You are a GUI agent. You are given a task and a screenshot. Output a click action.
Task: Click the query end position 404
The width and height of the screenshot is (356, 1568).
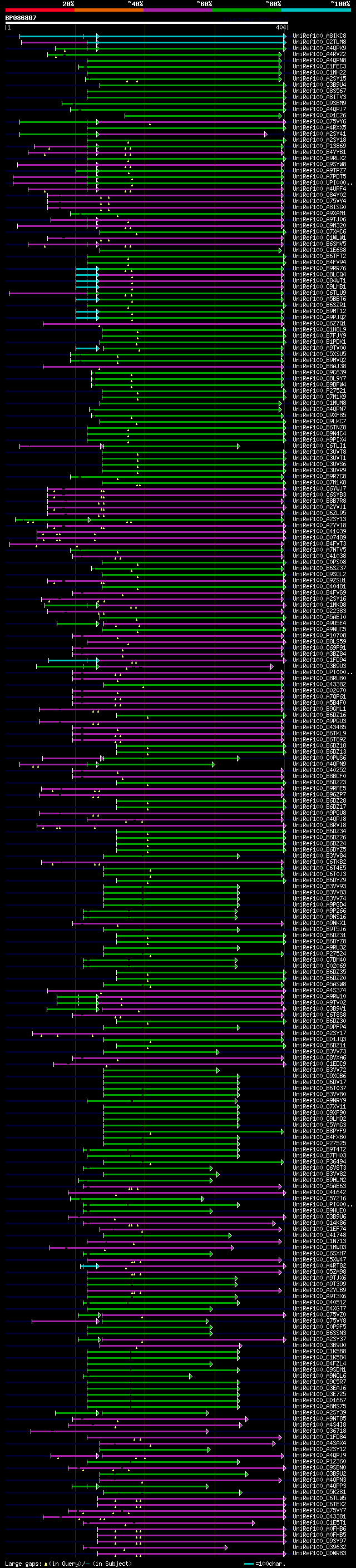pos(280,27)
